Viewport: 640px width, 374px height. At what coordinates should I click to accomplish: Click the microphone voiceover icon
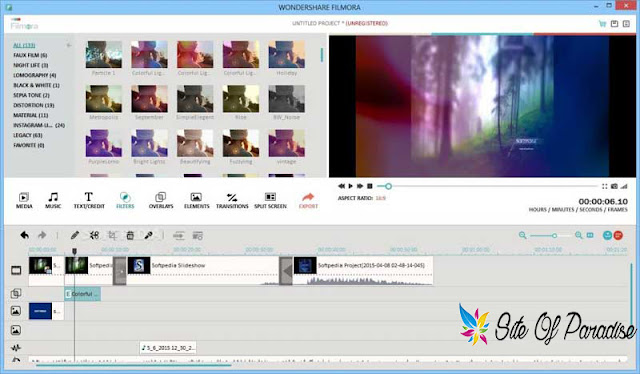(x=149, y=235)
